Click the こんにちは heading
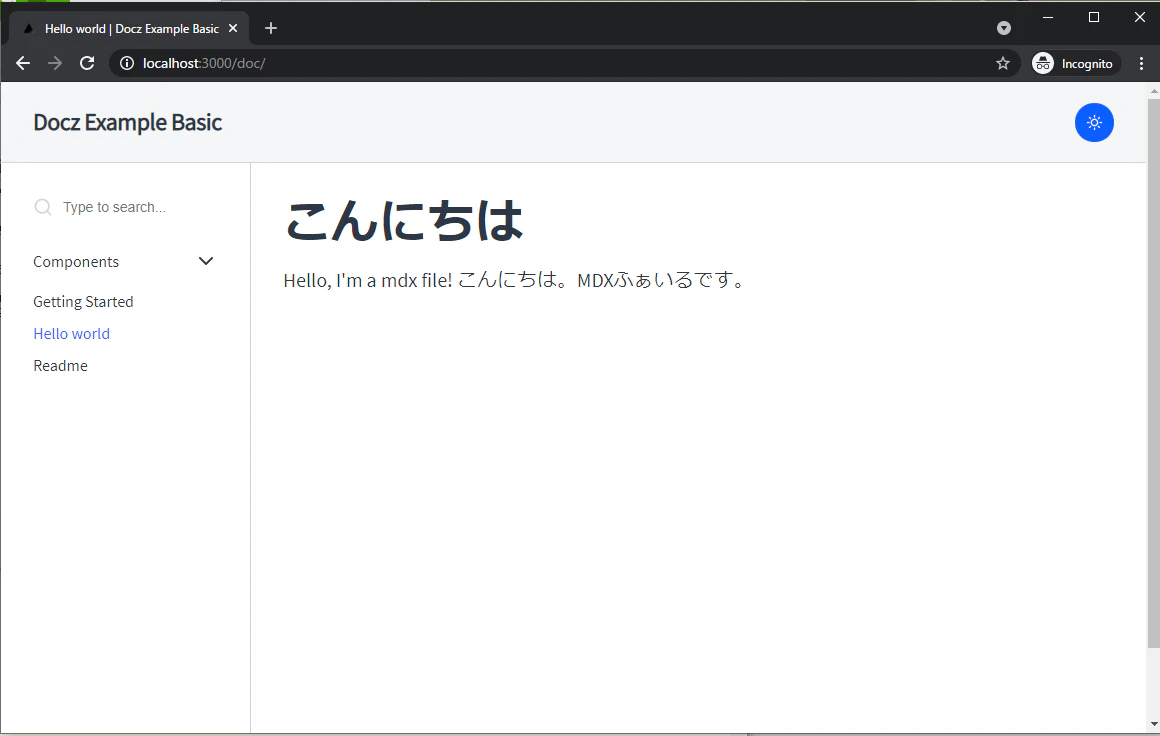 tap(404, 221)
